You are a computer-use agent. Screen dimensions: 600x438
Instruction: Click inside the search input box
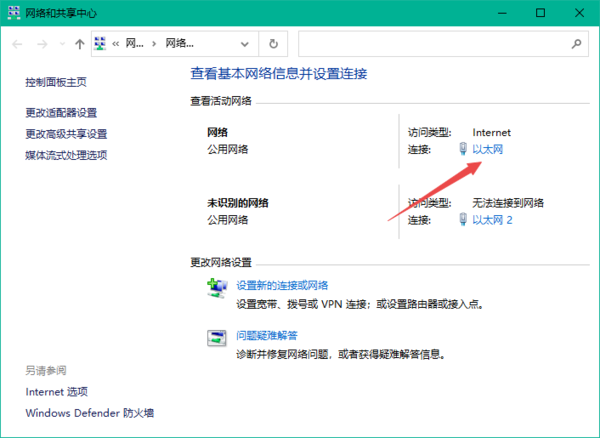(430, 44)
